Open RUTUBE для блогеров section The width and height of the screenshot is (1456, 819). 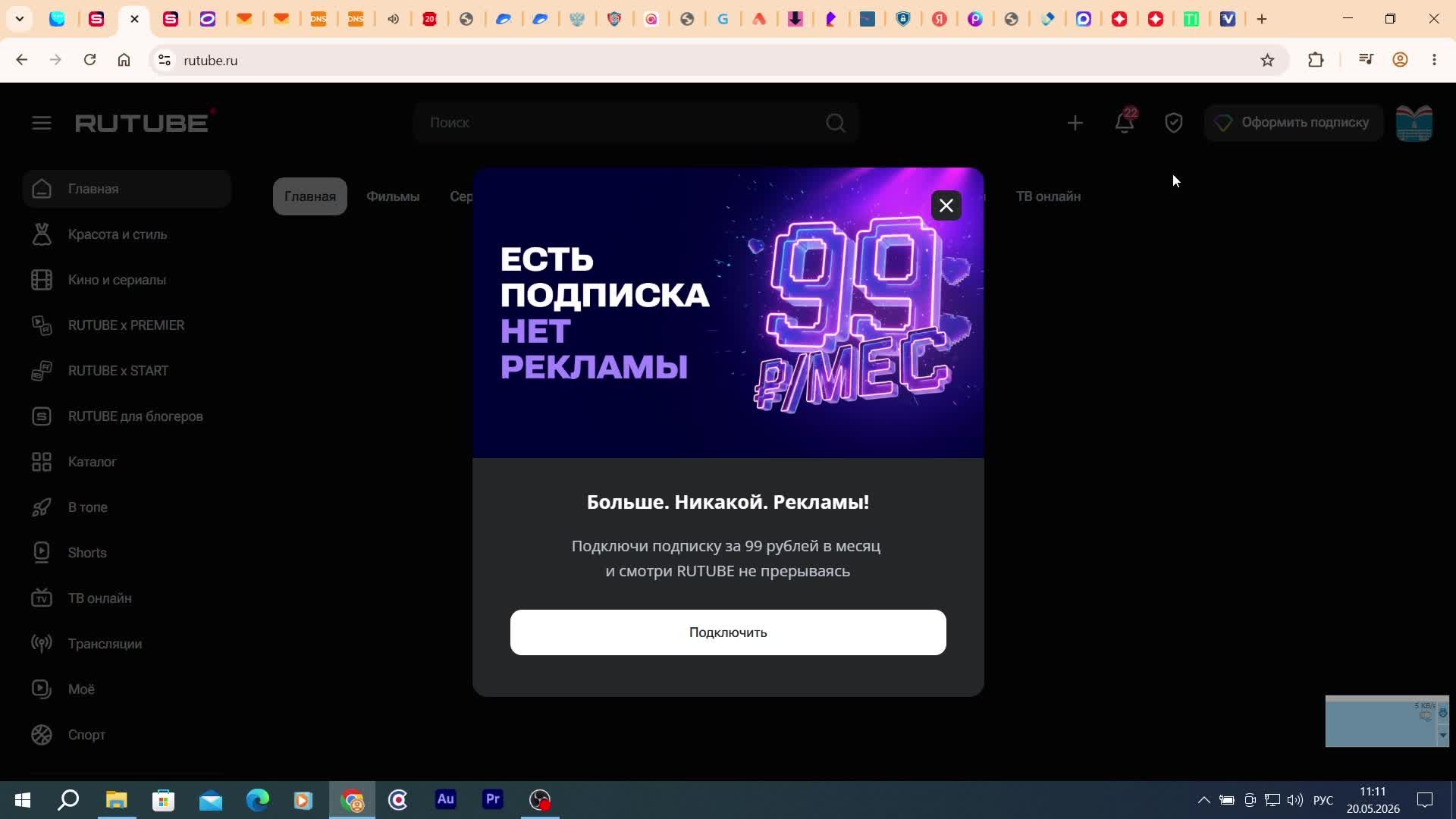(127, 416)
